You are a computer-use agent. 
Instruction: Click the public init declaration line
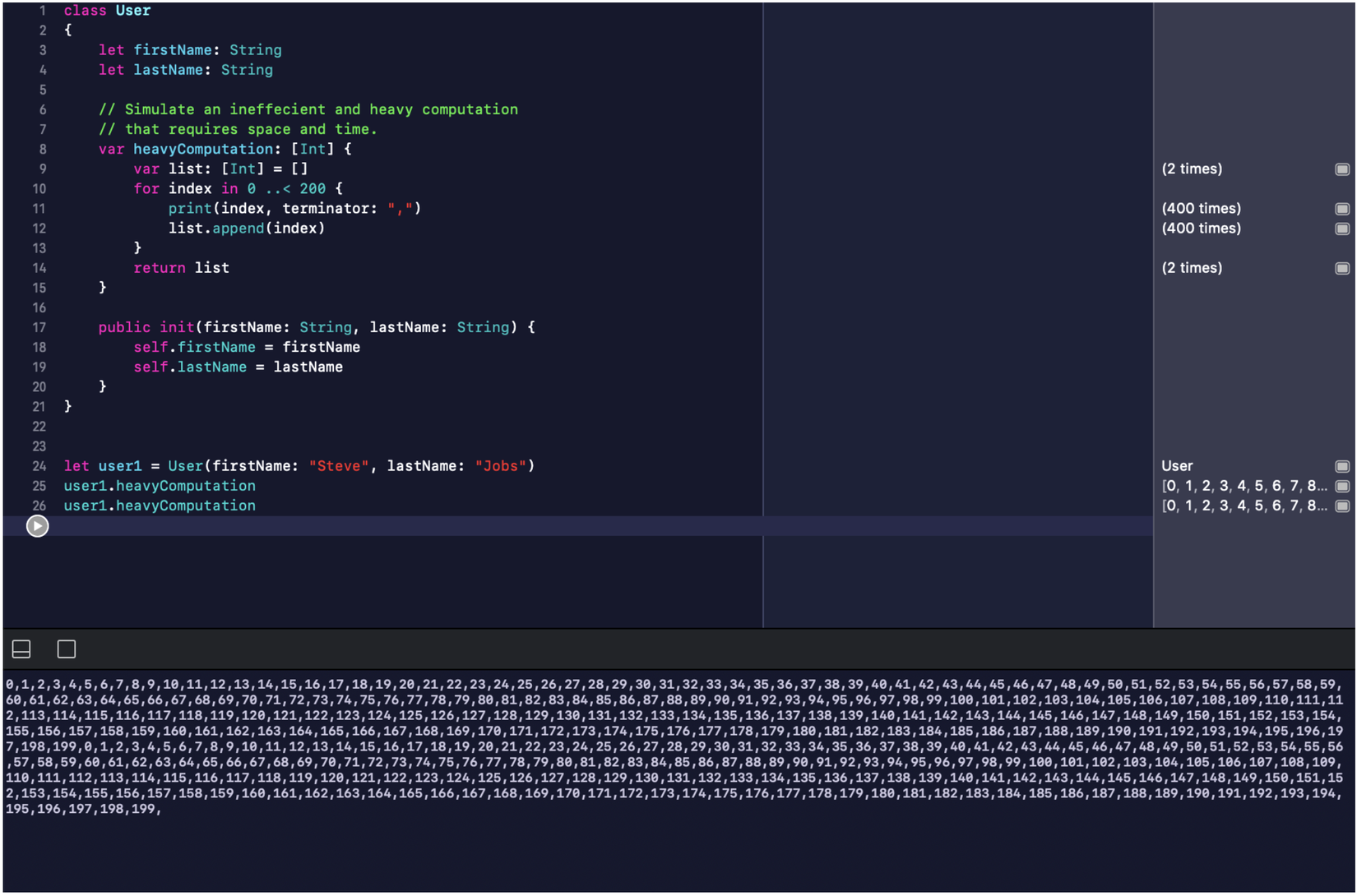[317, 327]
